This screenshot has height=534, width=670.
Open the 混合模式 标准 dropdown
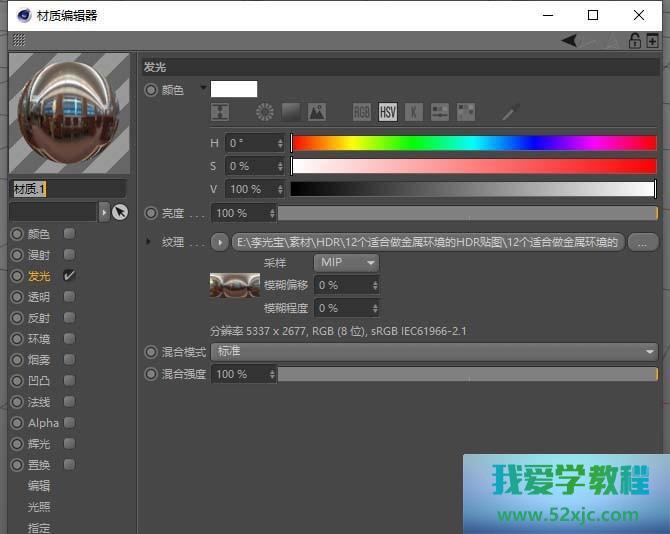[x=435, y=352]
